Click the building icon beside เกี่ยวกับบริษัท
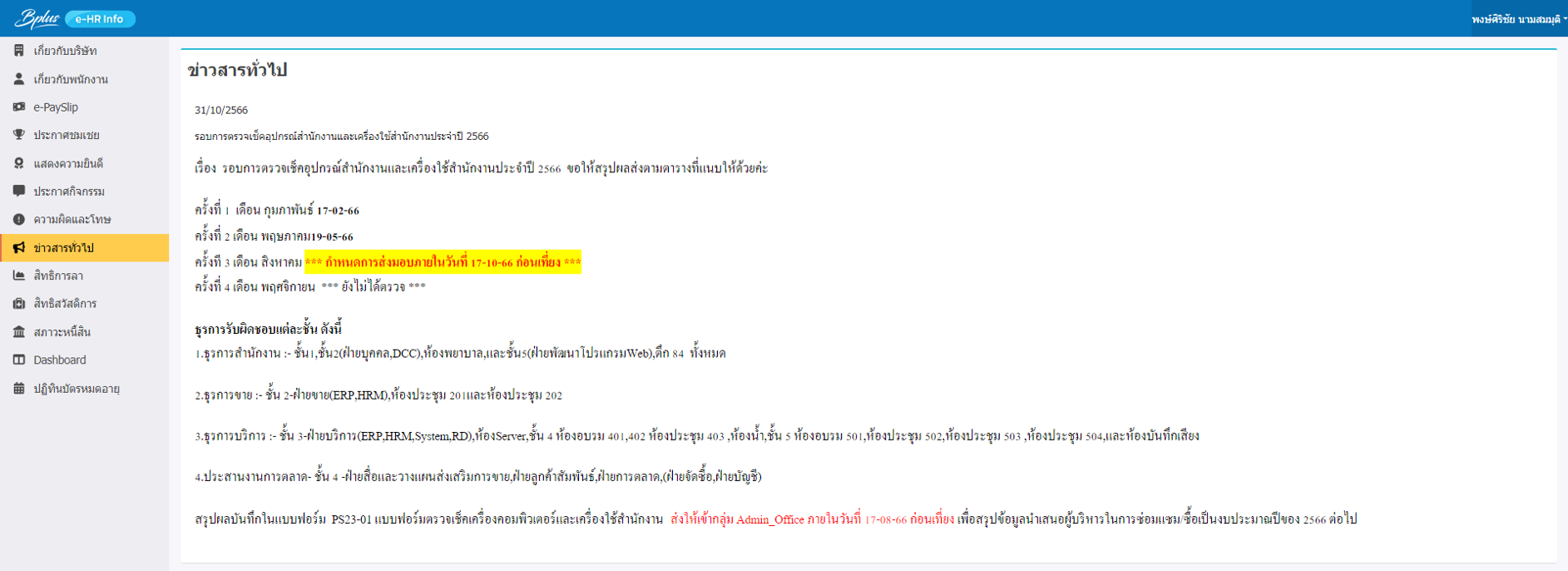Image resolution: width=1568 pixels, height=571 pixels. pos(19,51)
